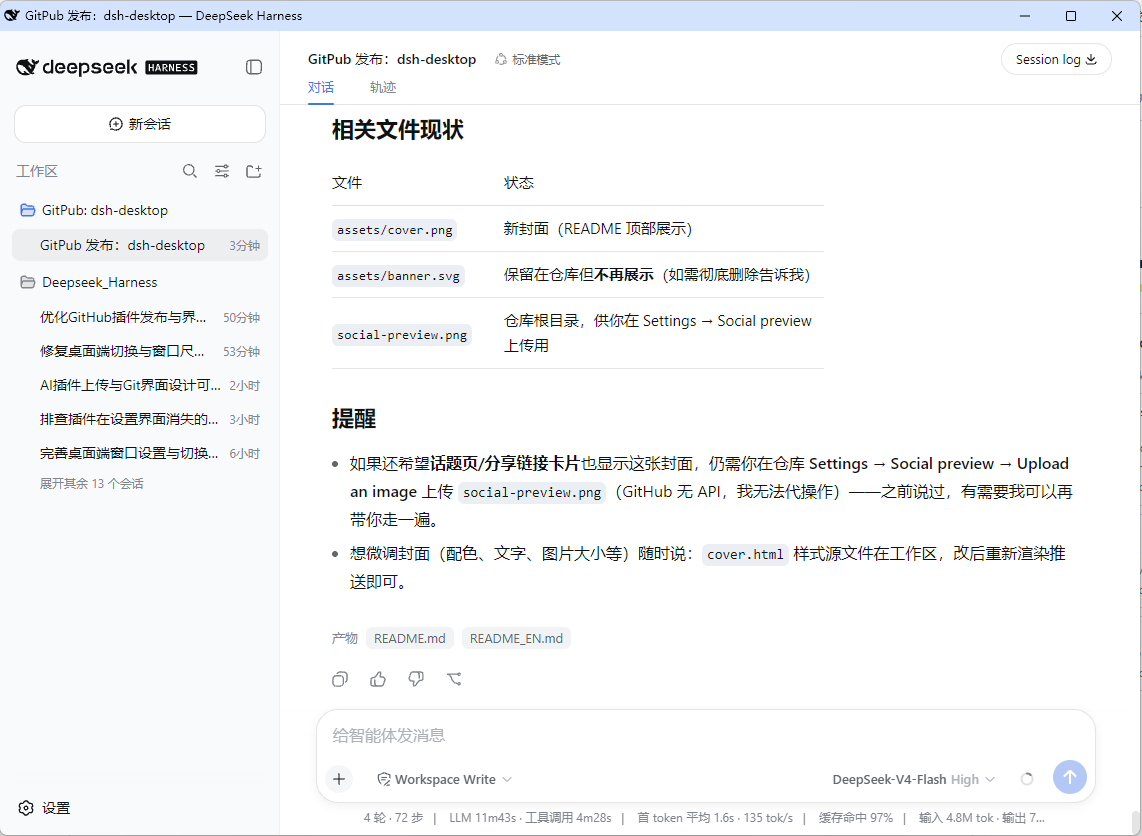Open Workspace Write permission dropdown

click(x=444, y=779)
